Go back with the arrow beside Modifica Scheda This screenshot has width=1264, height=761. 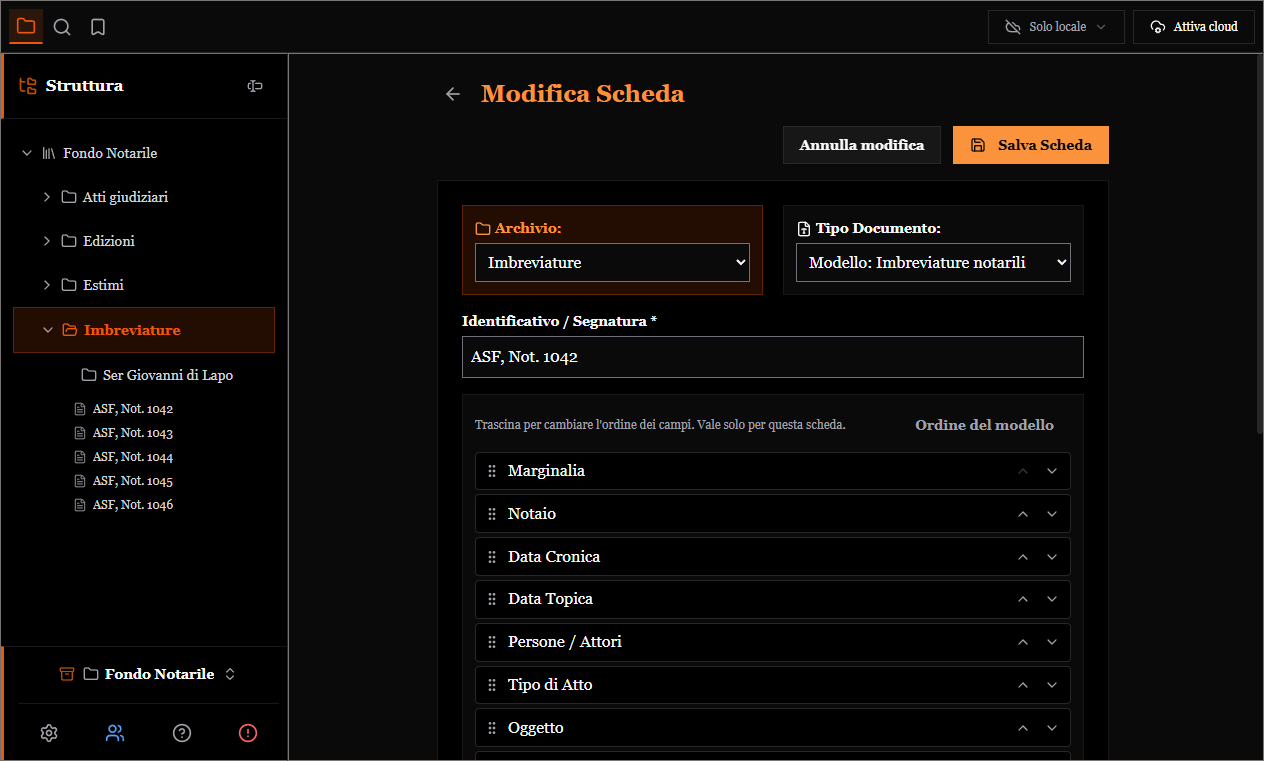(453, 94)
